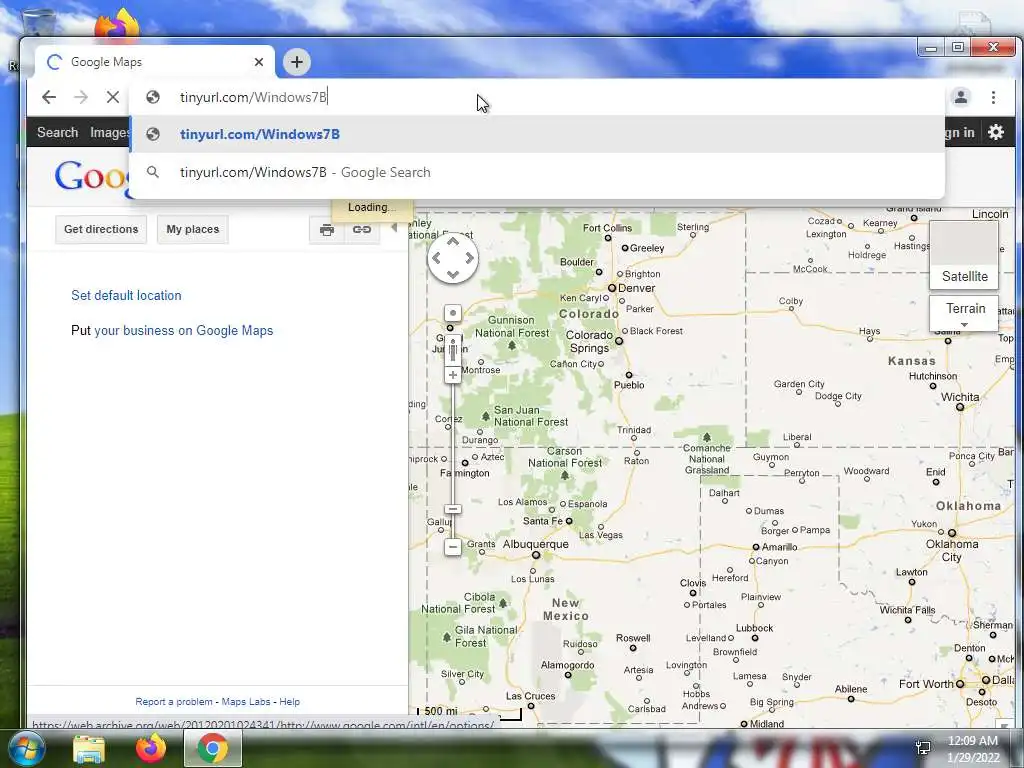Switch map to Satellite view

(964, 255)
